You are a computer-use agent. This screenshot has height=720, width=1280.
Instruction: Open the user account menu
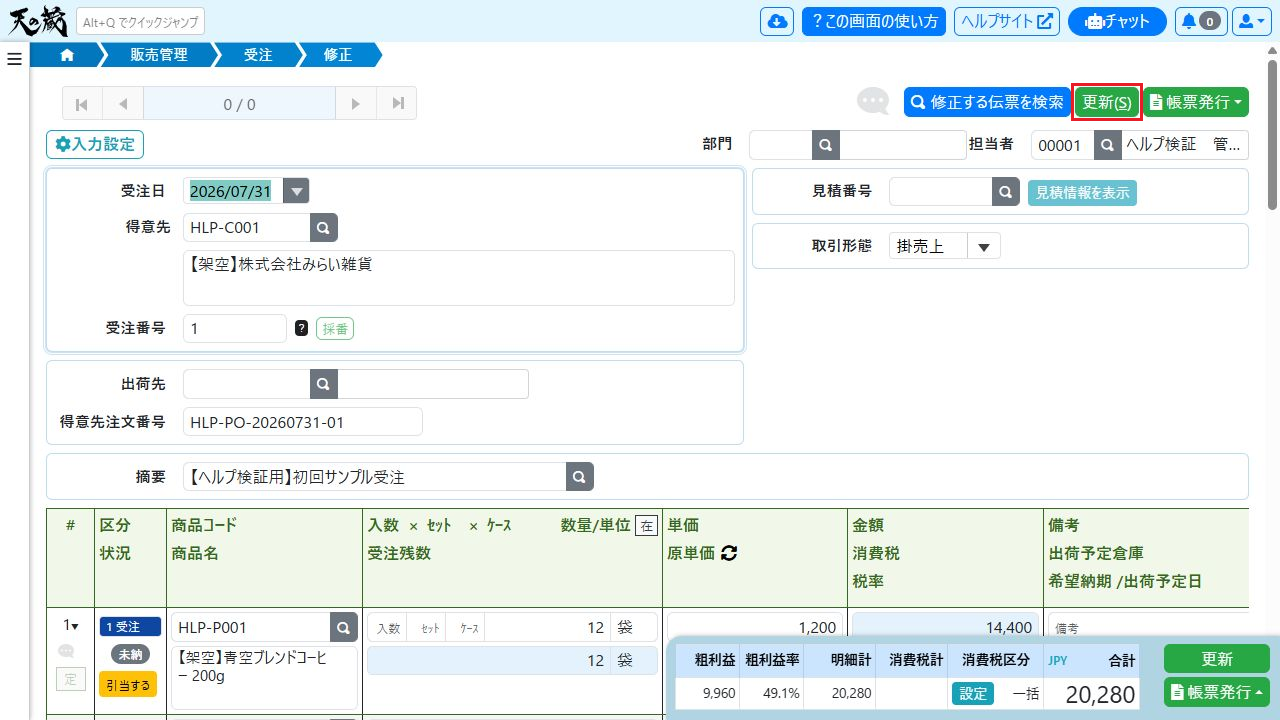tap(1251, 21)
